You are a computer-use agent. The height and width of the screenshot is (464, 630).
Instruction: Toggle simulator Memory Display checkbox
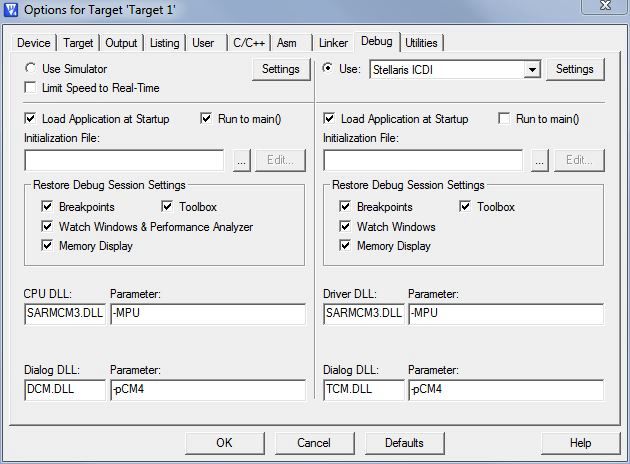(47, 245)
